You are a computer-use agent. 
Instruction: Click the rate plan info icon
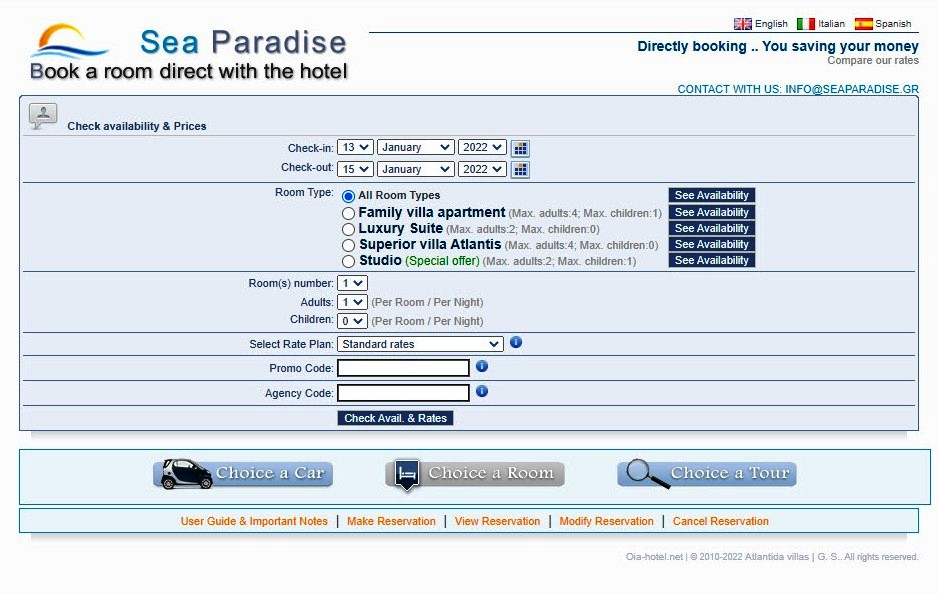coord(516,342)
